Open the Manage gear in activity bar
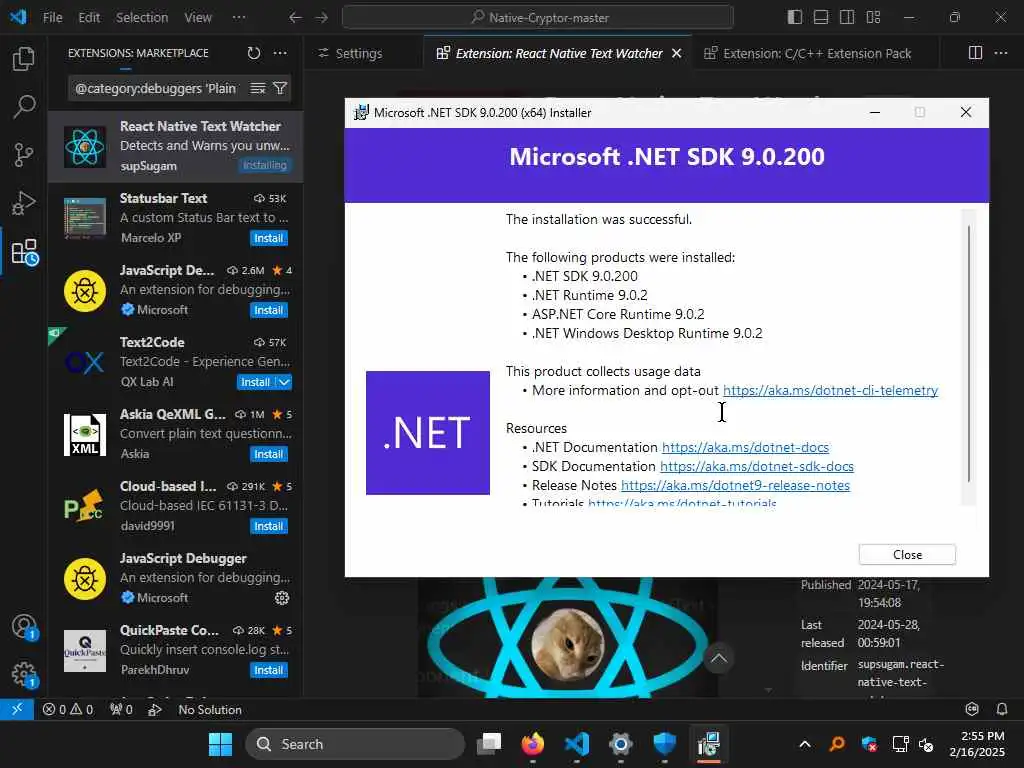This screenshot has width=1024, height=768. [x=24, y=675]
